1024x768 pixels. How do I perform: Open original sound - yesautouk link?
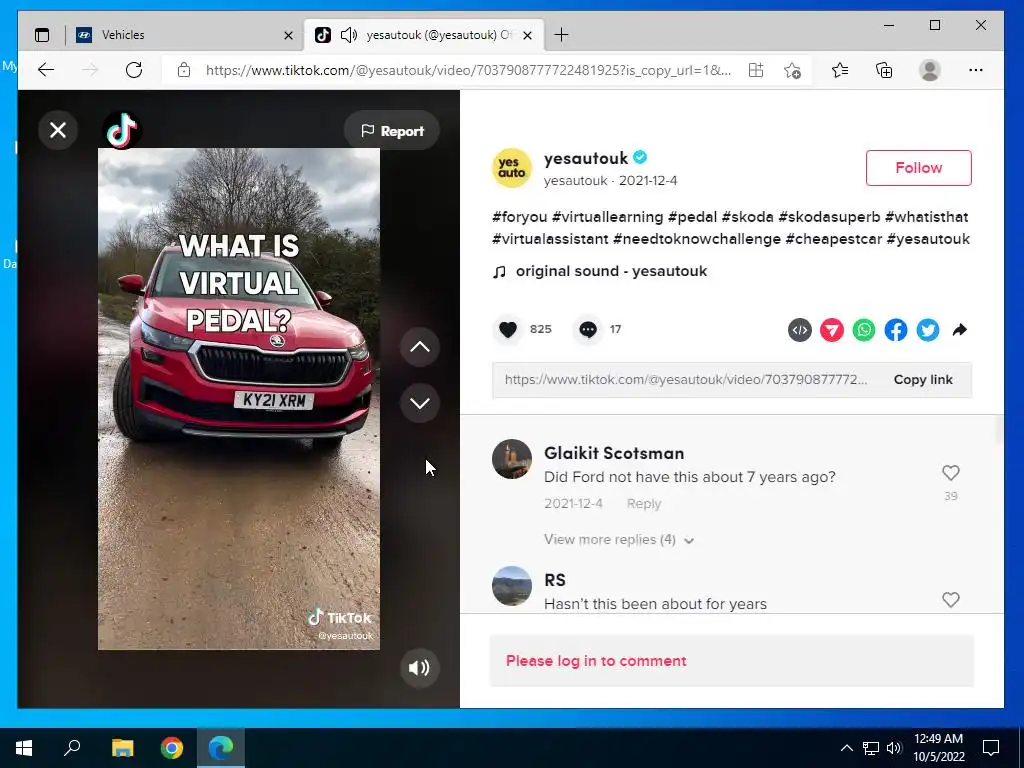[x=611, y=271]
